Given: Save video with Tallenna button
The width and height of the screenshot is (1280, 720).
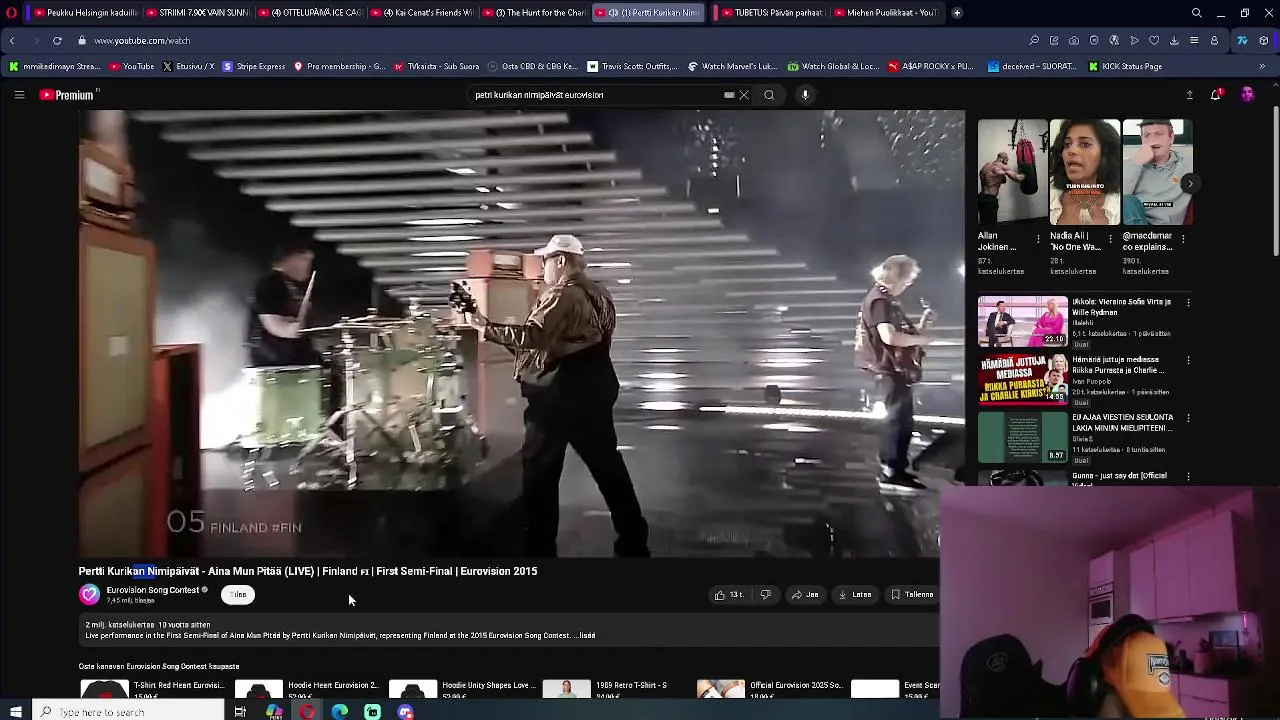Looking at the screenshot, I should pos(913,595).
